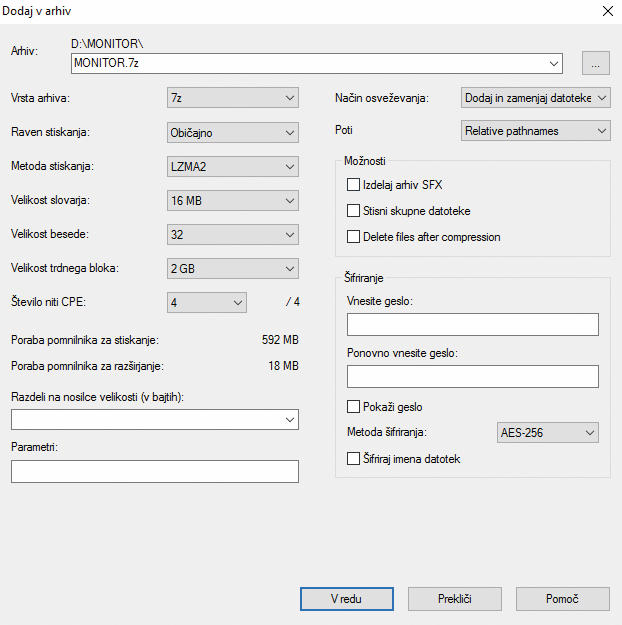Image resolution: width=622 pixels, height=625 pixels.
Task: Open the Vrsta arhiva dropdown
Action: pyautogui.click(x=232, y=98)
